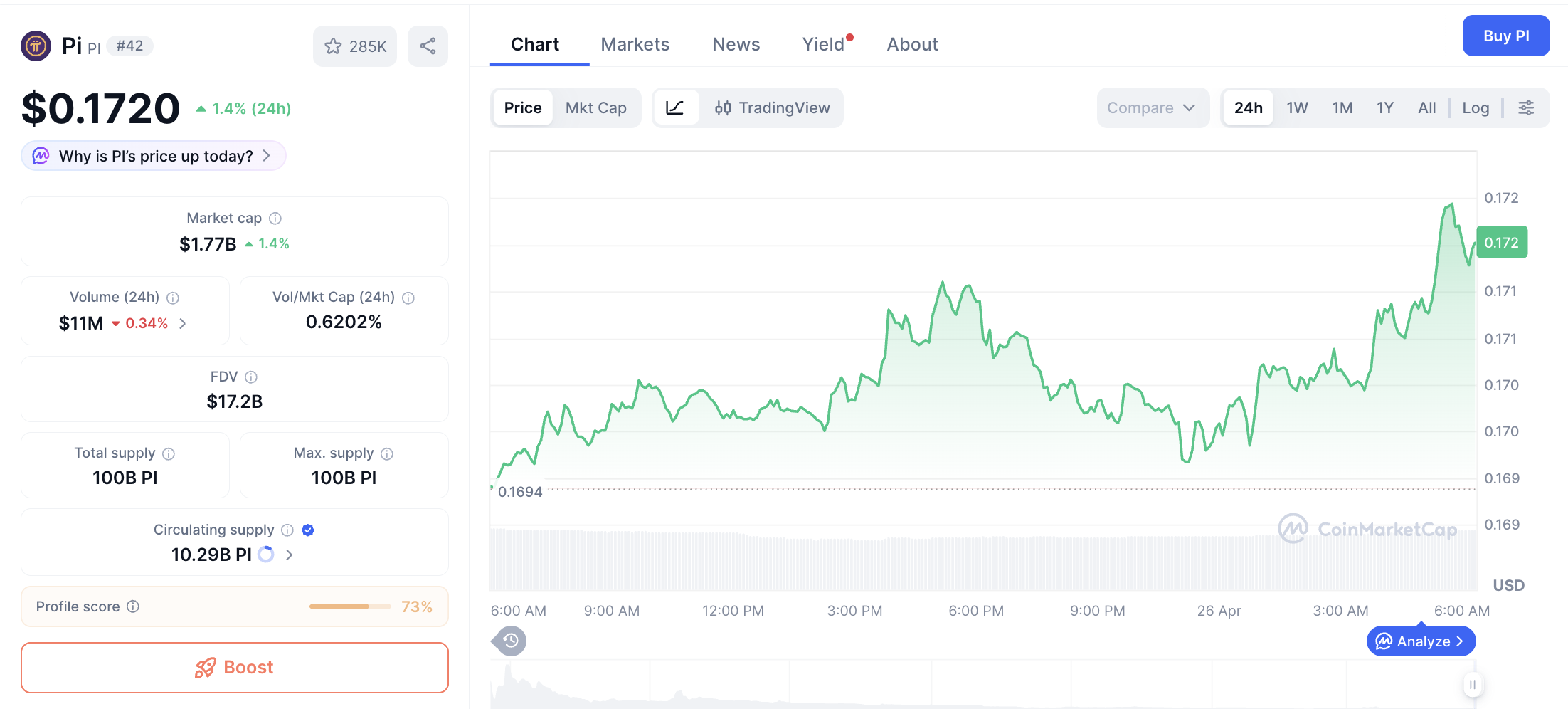The width and height of the screenshot is (1568, 709).
Task: Select the line chart view icon
Action: tap(676, 107)
